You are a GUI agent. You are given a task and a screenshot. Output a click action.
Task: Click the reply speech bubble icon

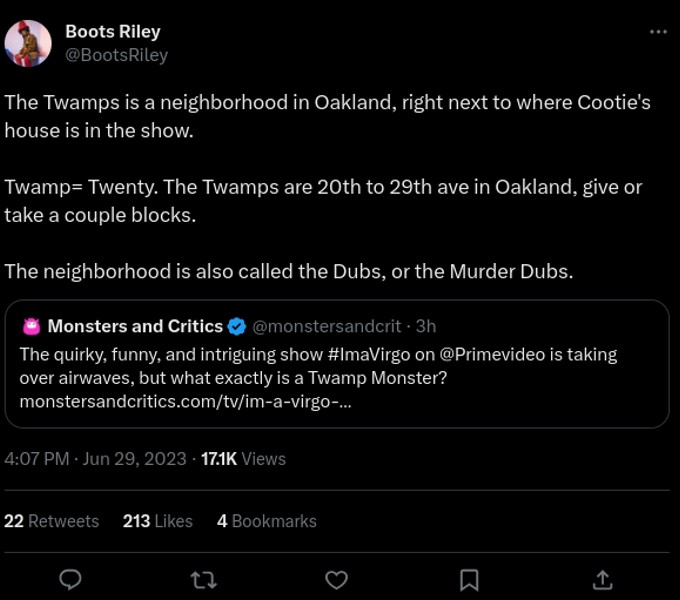pos(70,580)
